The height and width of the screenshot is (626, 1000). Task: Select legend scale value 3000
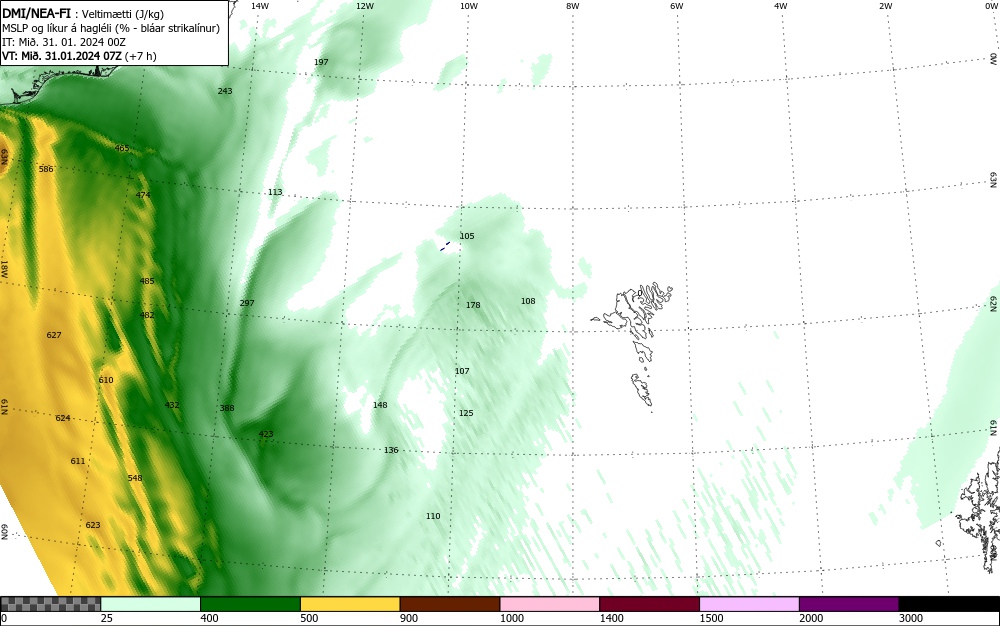click(911, 618)
